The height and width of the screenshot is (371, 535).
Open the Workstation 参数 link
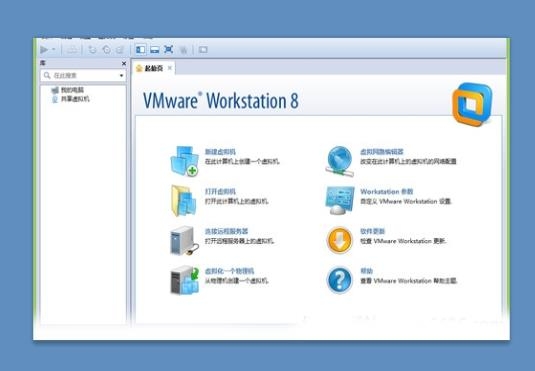387,191
